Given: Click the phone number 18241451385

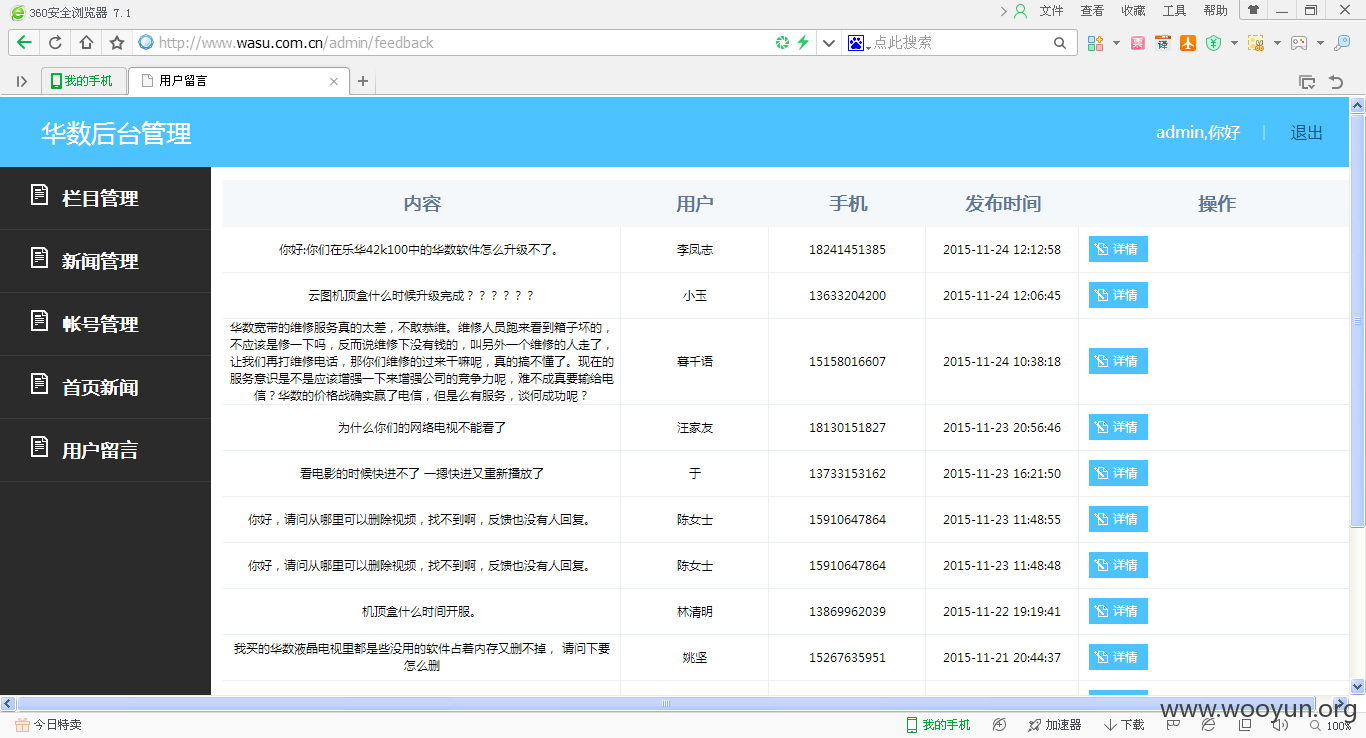Looking at the screenshot, I should (847, 249).
